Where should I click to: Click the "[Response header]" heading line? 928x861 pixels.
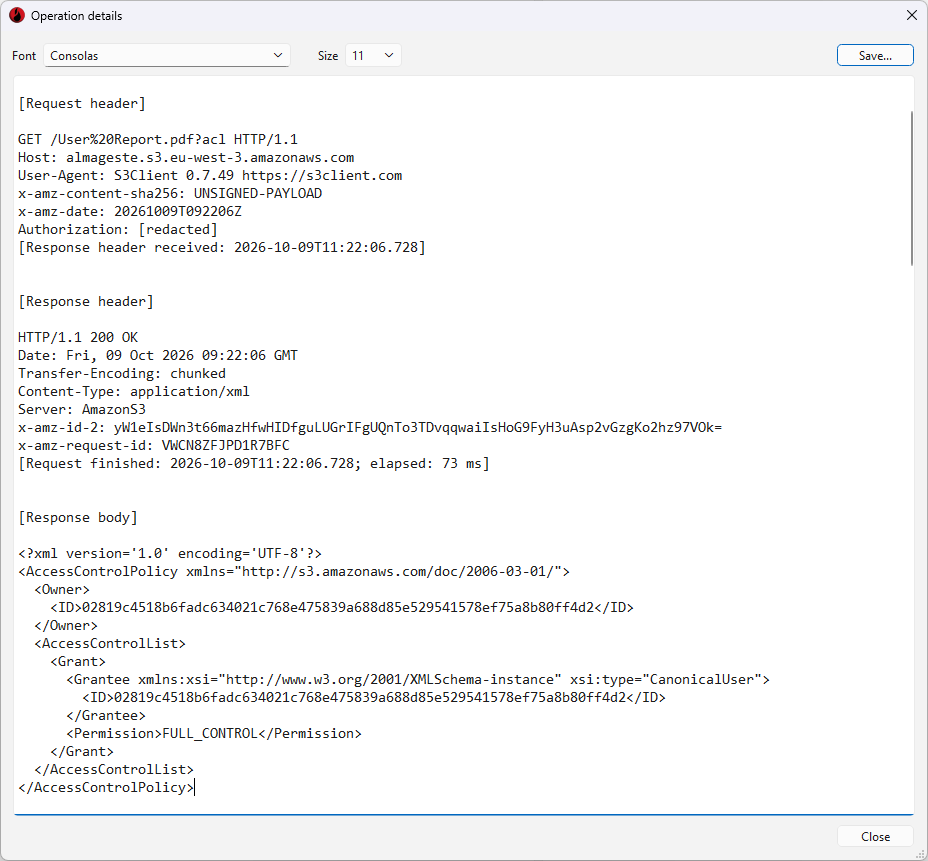pyautogui.click(x=86, y=301)
